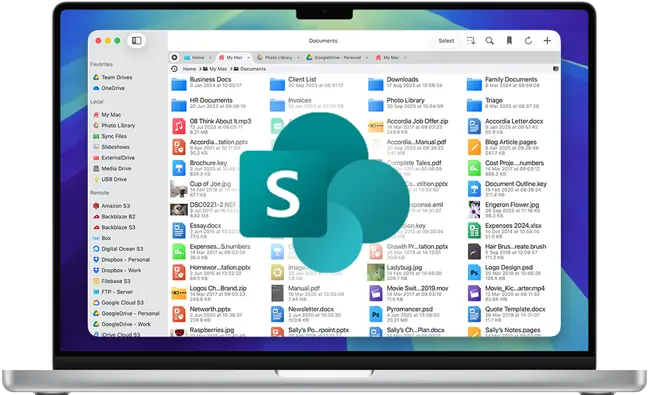Open the history clock icon in path bar

pyautogui.click(x=174, y=69)
